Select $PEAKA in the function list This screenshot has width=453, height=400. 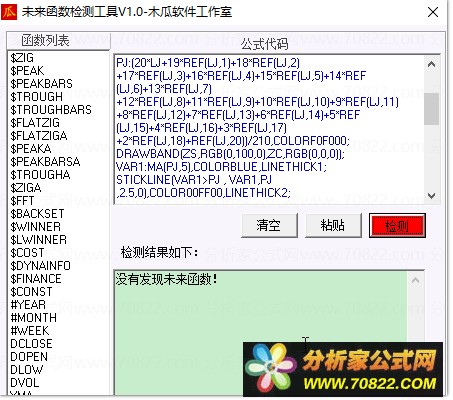[31, 149]
